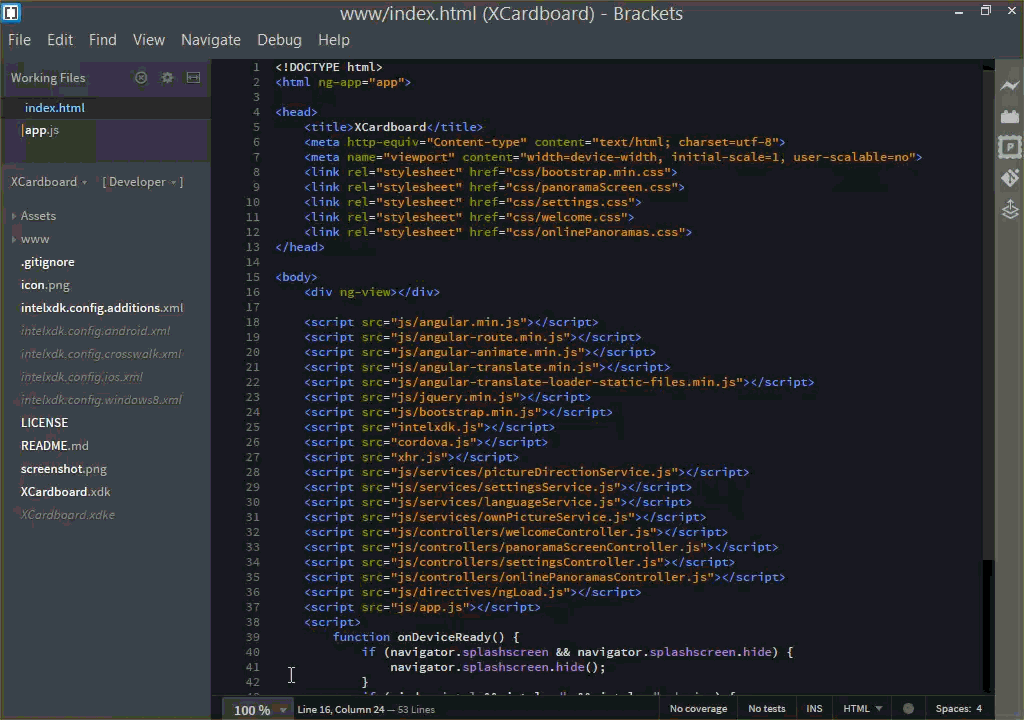The height and width of the screenshot is (720, 1024).
Task: Select index.html in Working Files
Action: point(55,108)
